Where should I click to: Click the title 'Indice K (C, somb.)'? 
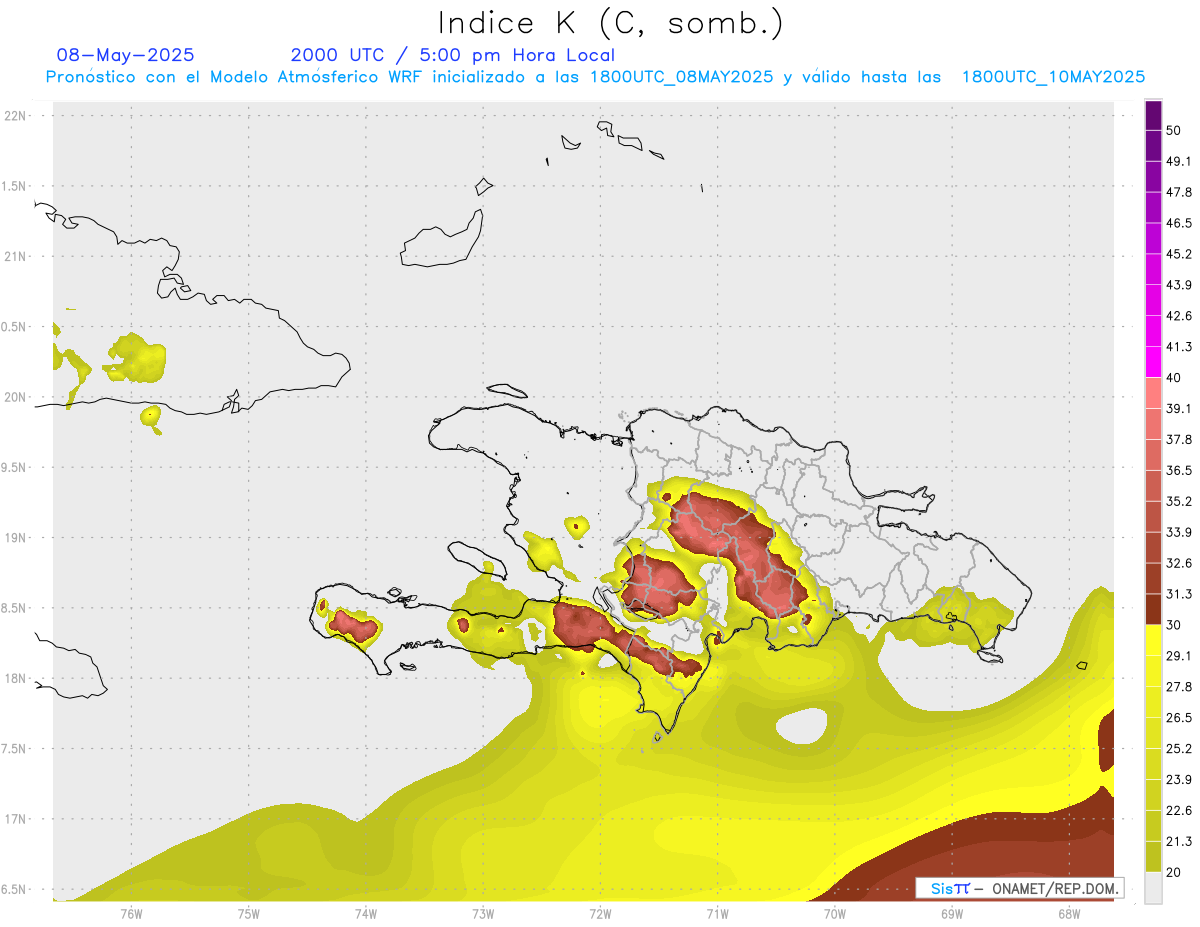coord(610,23)
